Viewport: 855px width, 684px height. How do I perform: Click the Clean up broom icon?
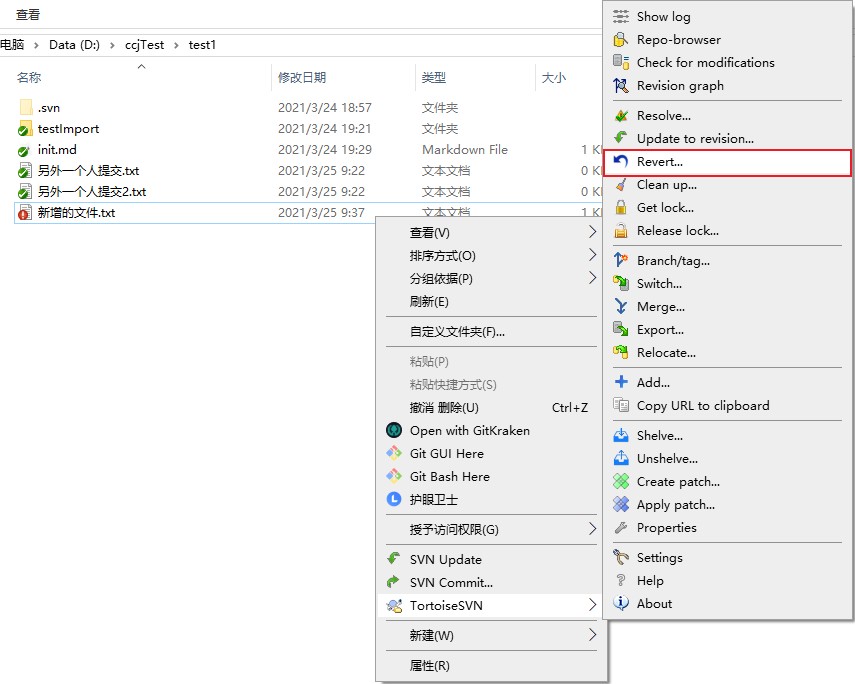coord(621,185)
